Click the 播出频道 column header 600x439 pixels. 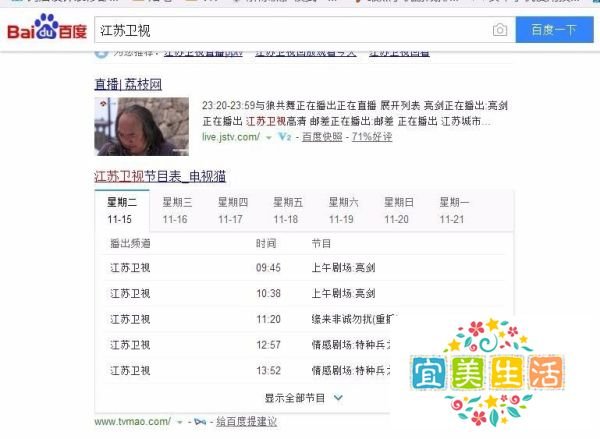[x=130, y=243]
